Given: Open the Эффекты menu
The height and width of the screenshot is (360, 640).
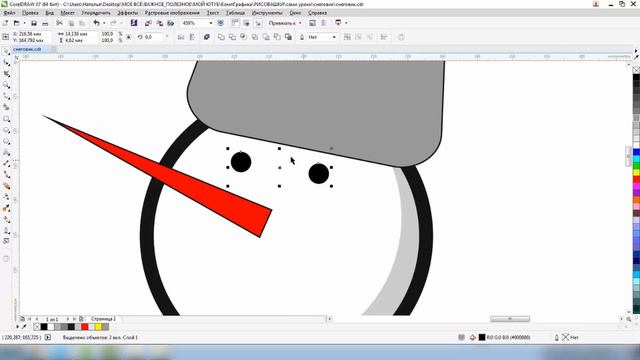Looking at the screenshot, I should [128, 13].
